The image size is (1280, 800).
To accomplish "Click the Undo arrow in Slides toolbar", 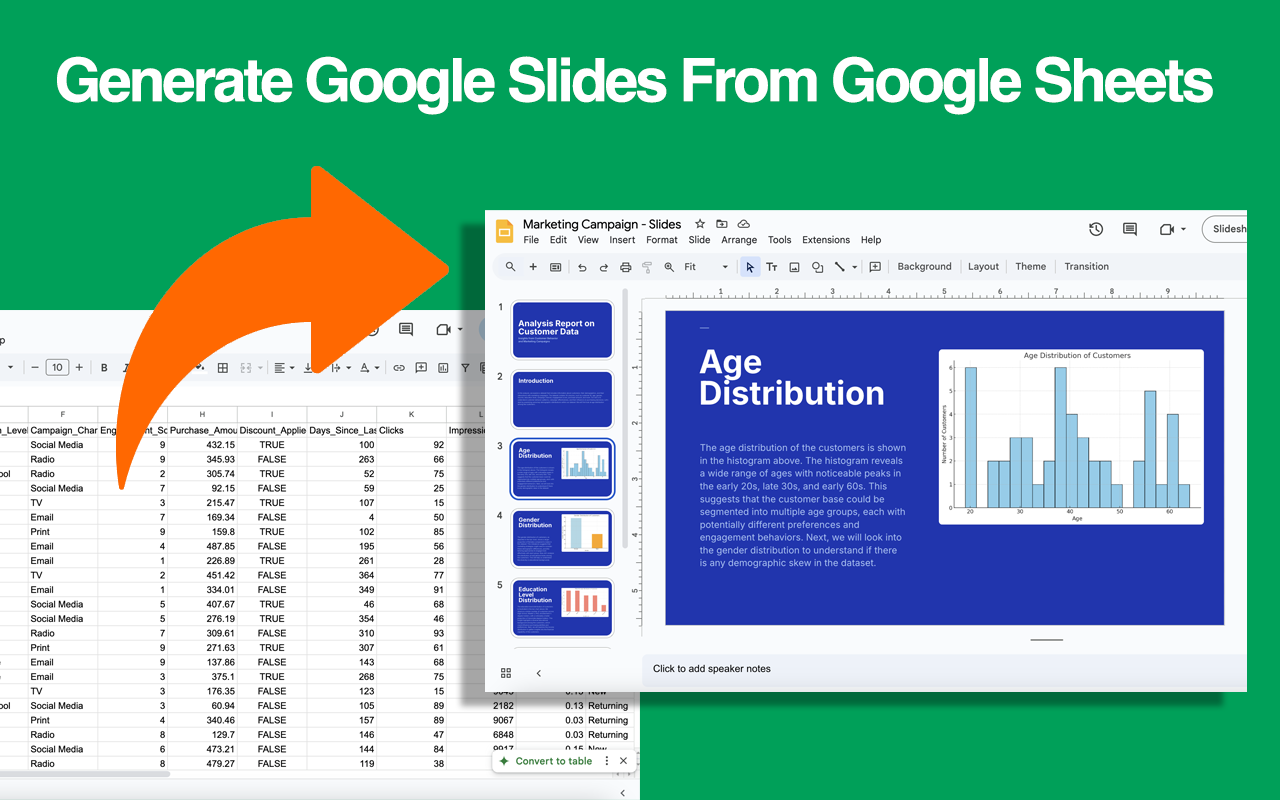I will 582,267.
